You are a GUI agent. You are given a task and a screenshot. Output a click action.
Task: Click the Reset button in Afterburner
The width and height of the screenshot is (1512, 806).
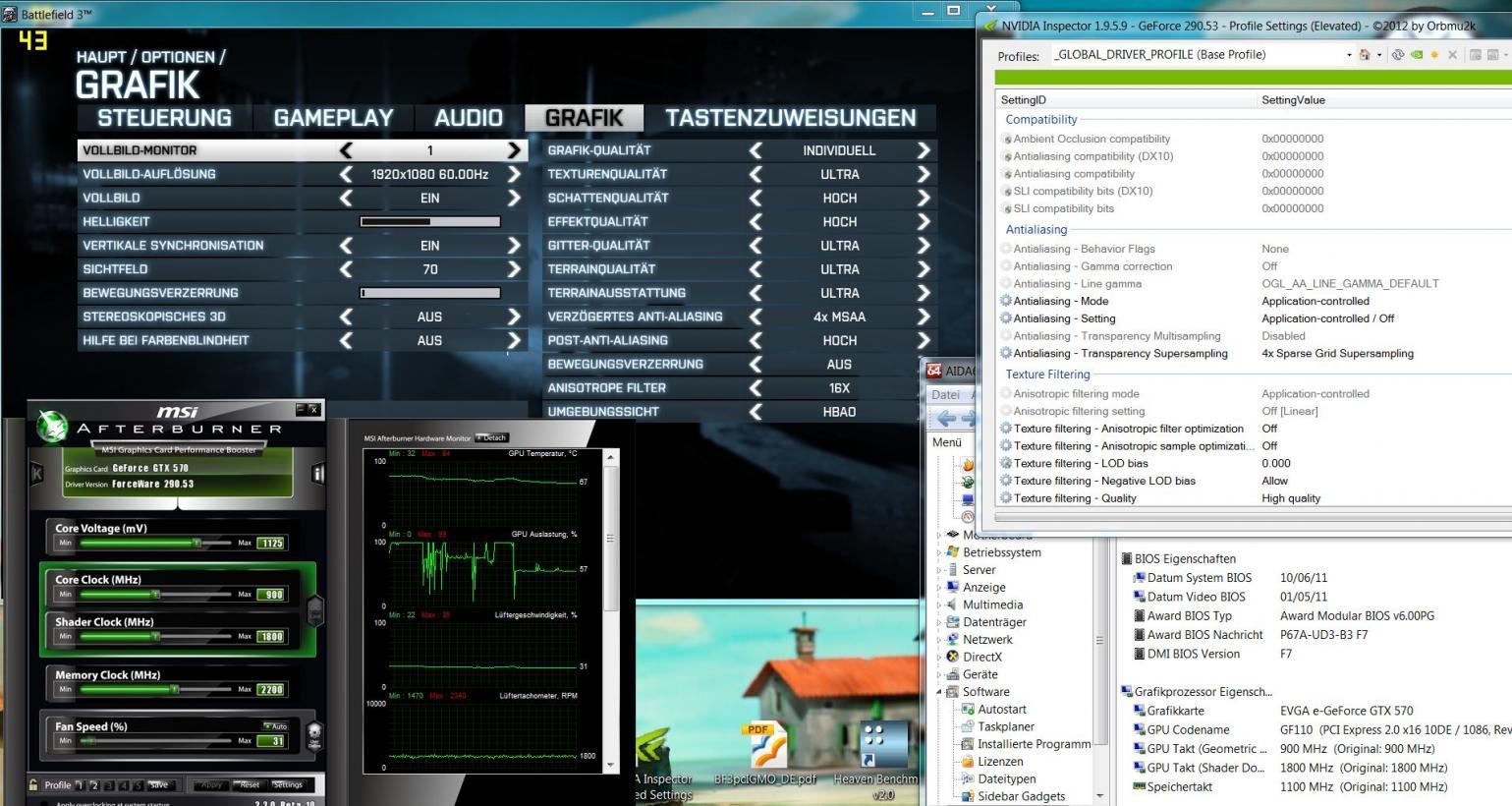[x=250, y=785]
